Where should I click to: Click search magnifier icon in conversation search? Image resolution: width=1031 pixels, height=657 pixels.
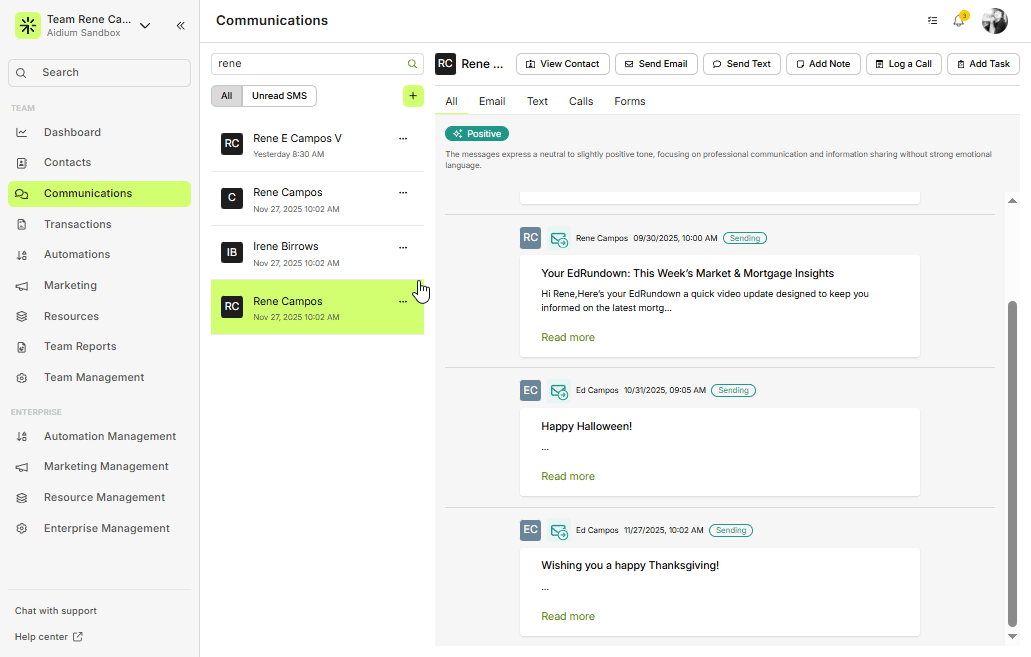[x=412, y=64]
